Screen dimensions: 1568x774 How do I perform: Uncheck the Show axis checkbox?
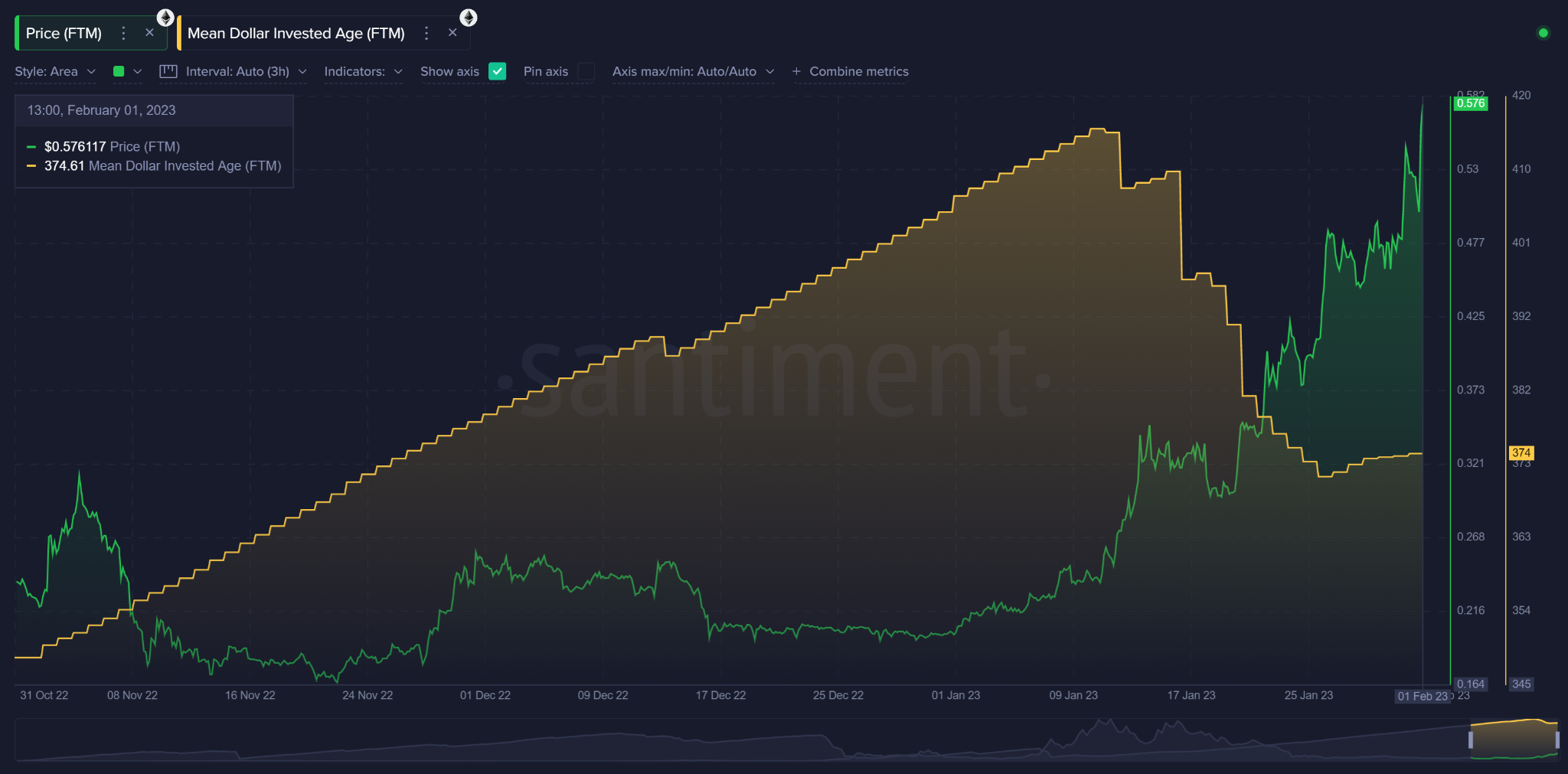point(498,71)
